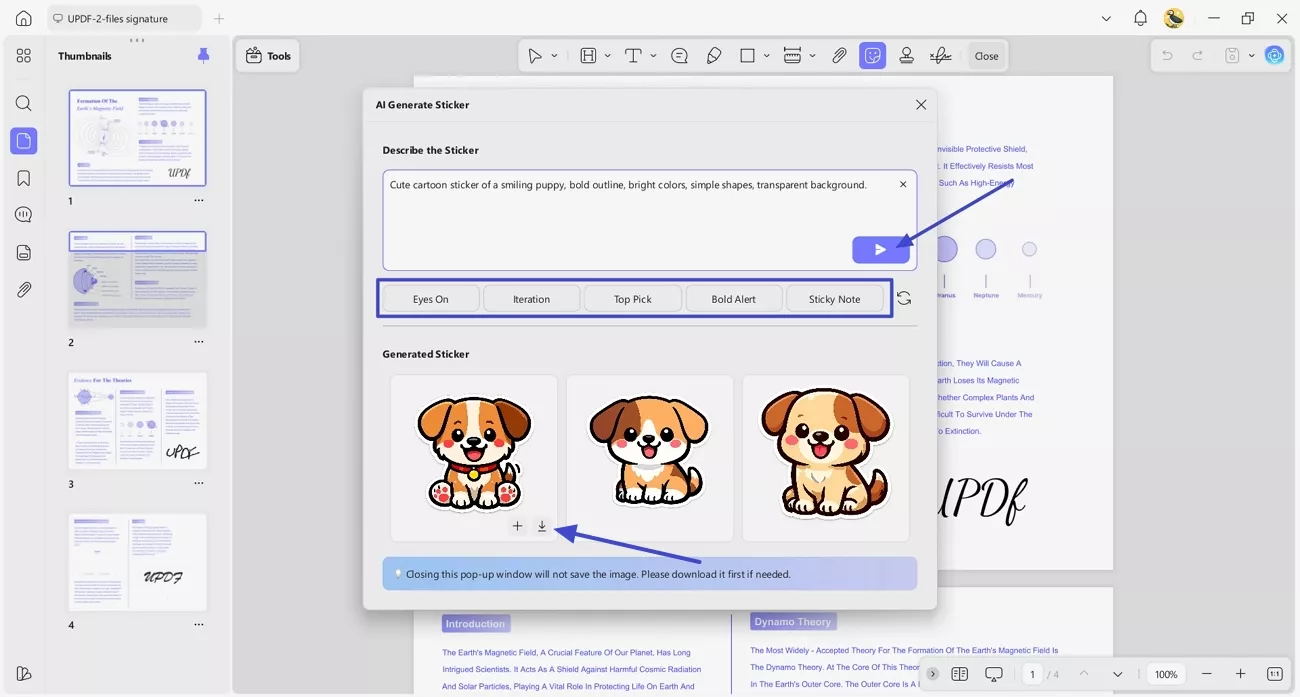This screenshot has height=697, width=1300.
Task: Collapse the bottom navigation bar arrow
Action: [x=932, y=674]
